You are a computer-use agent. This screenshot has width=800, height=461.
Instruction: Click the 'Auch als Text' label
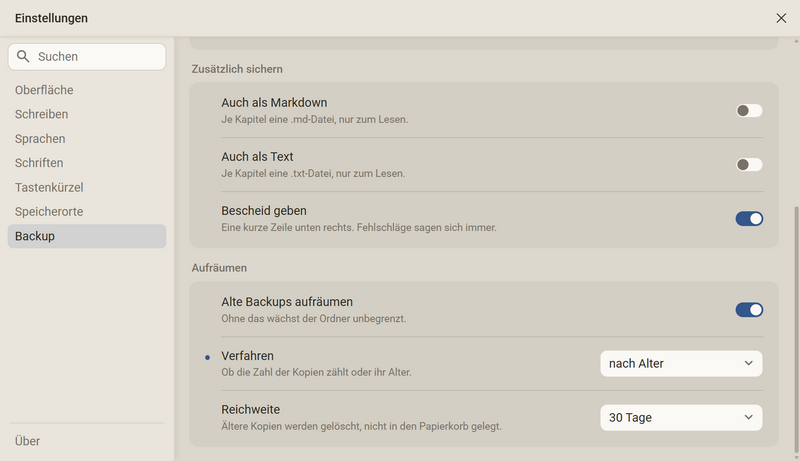pyautogui.click(x=257, y=157)
